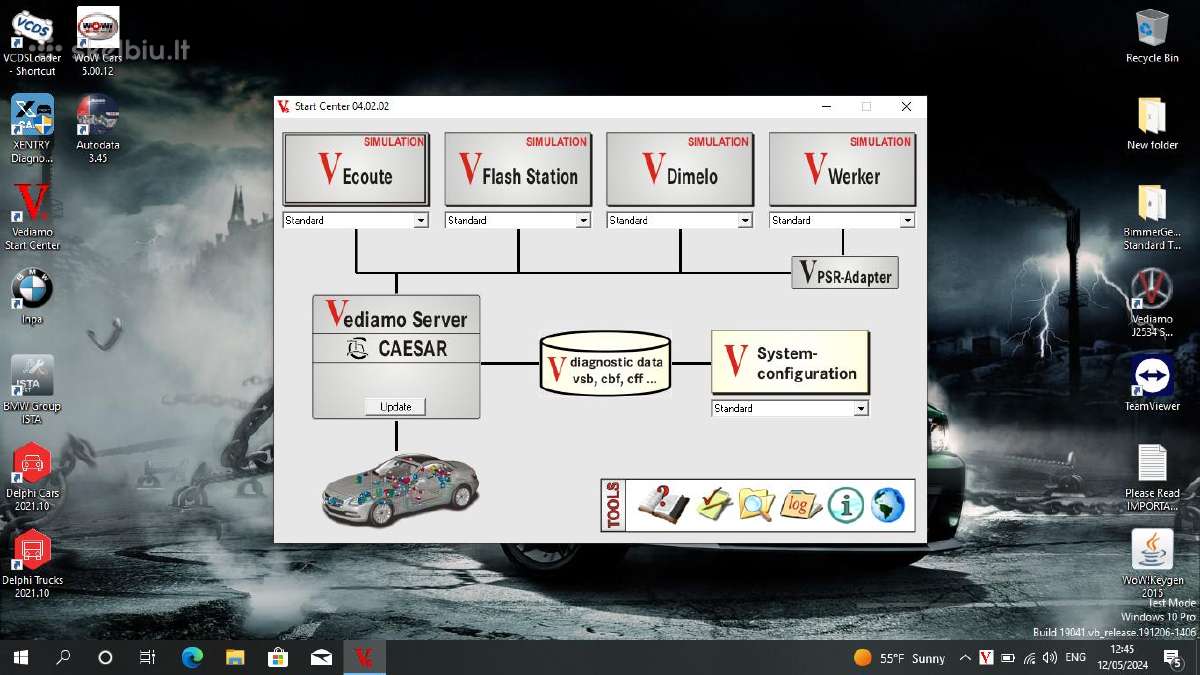The image size is (1200, 675).
Task: Show hidden tray icons chevron
Action: point(964,657)
